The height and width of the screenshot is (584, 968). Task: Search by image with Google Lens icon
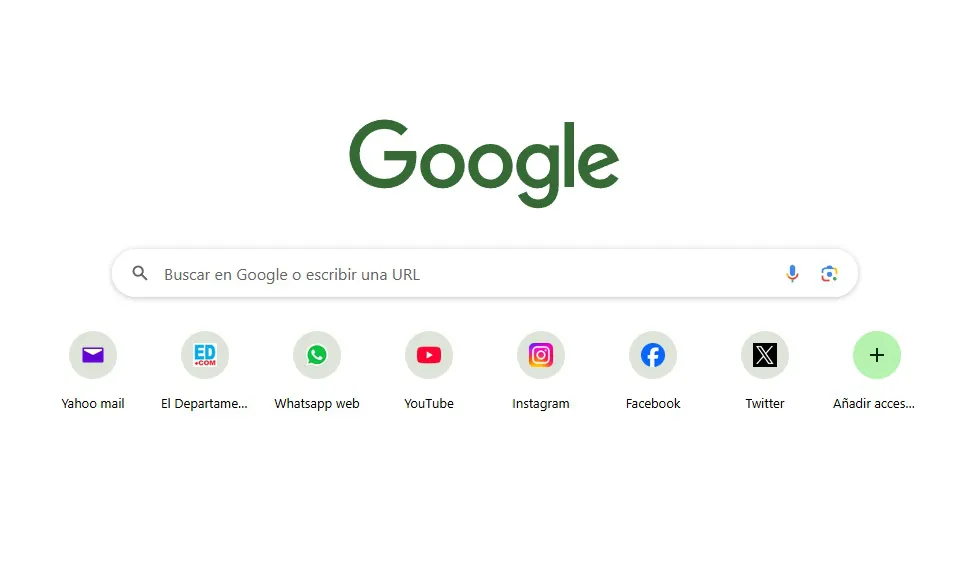(x=829, y=273)
